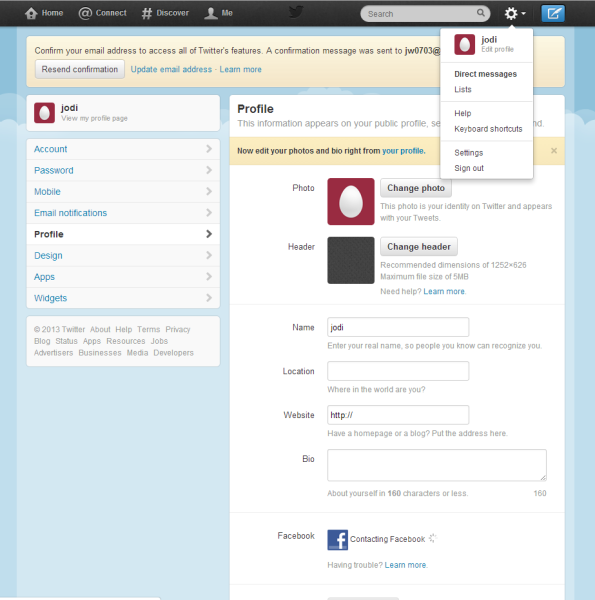Open Direct messages from the menu

click(x=486, y=74)
